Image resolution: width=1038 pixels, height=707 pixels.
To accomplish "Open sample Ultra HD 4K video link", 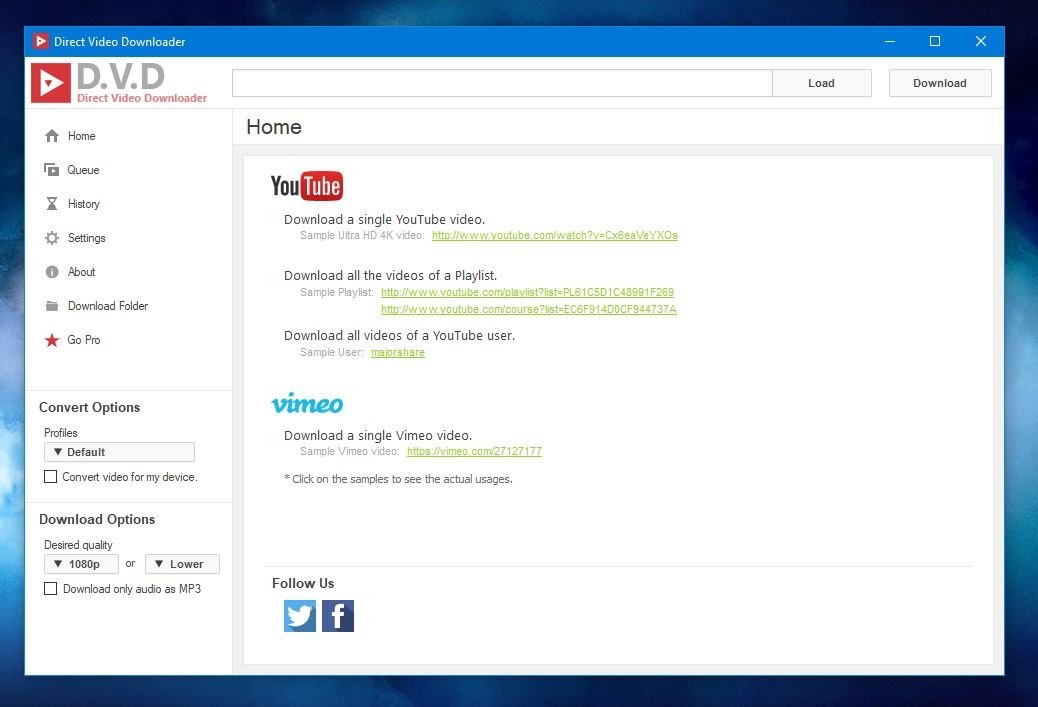I will [x=555, y=236].
